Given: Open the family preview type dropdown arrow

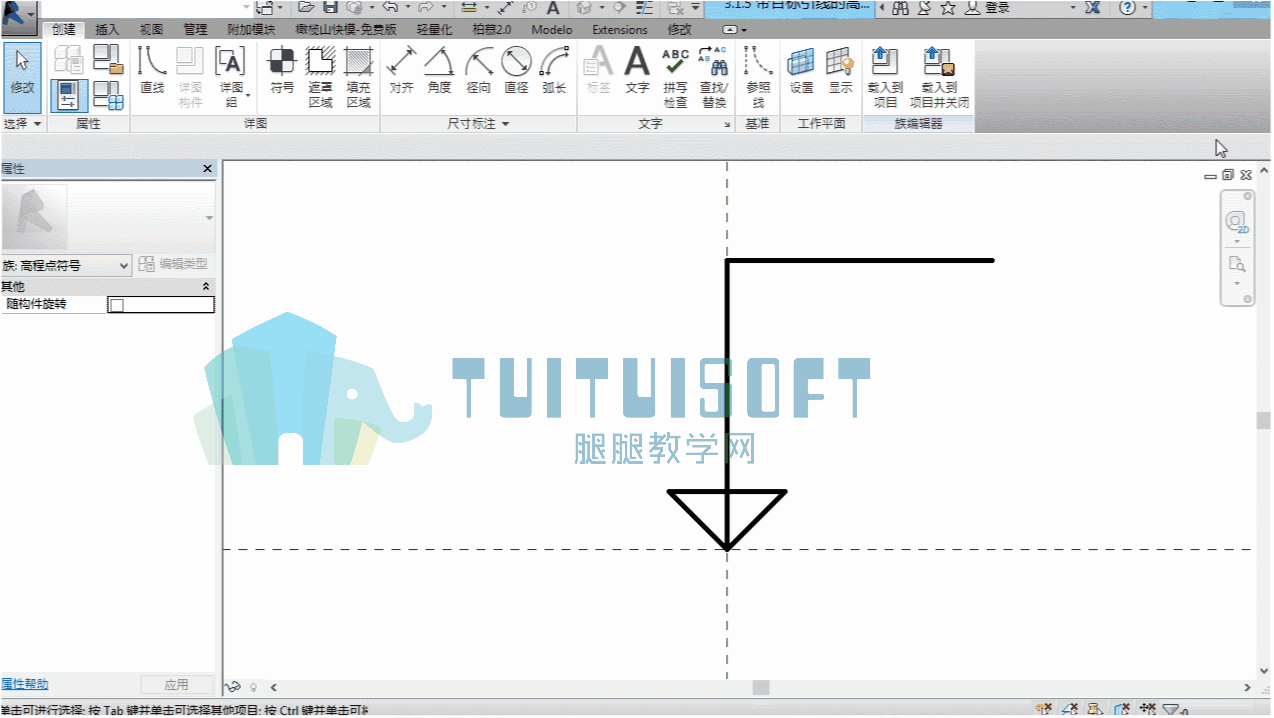Looking at the screenshot, I should tap(209, 218).
